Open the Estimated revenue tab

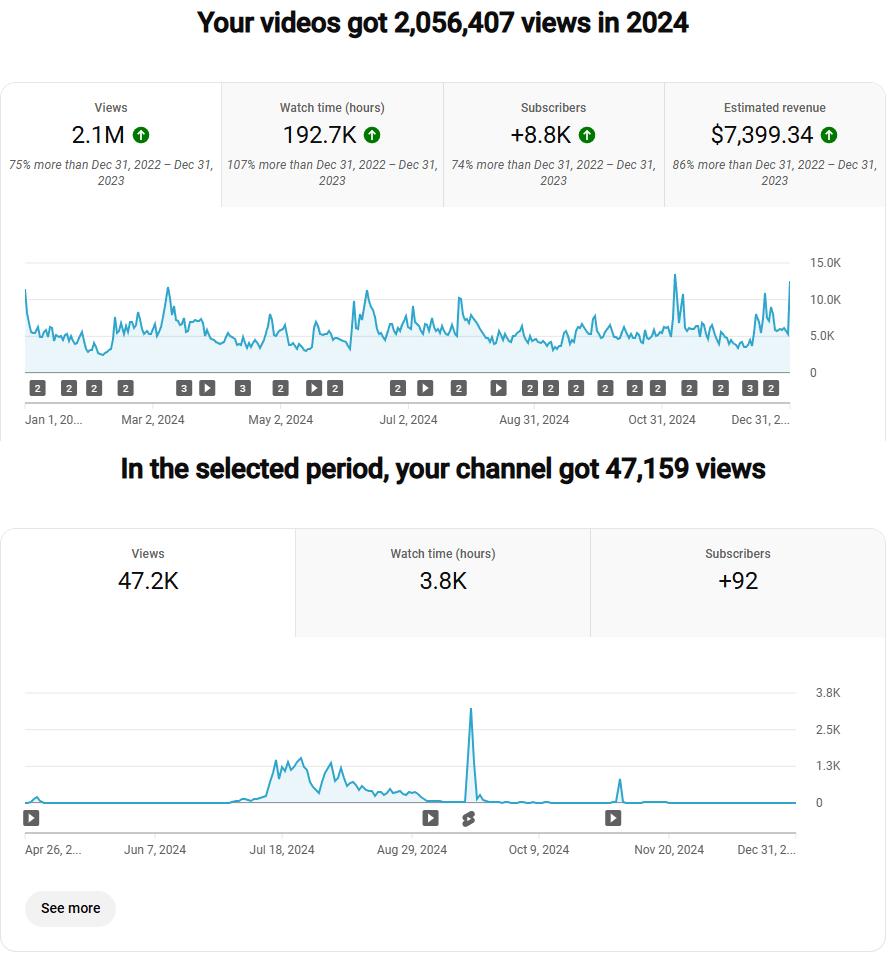point(774,144)
